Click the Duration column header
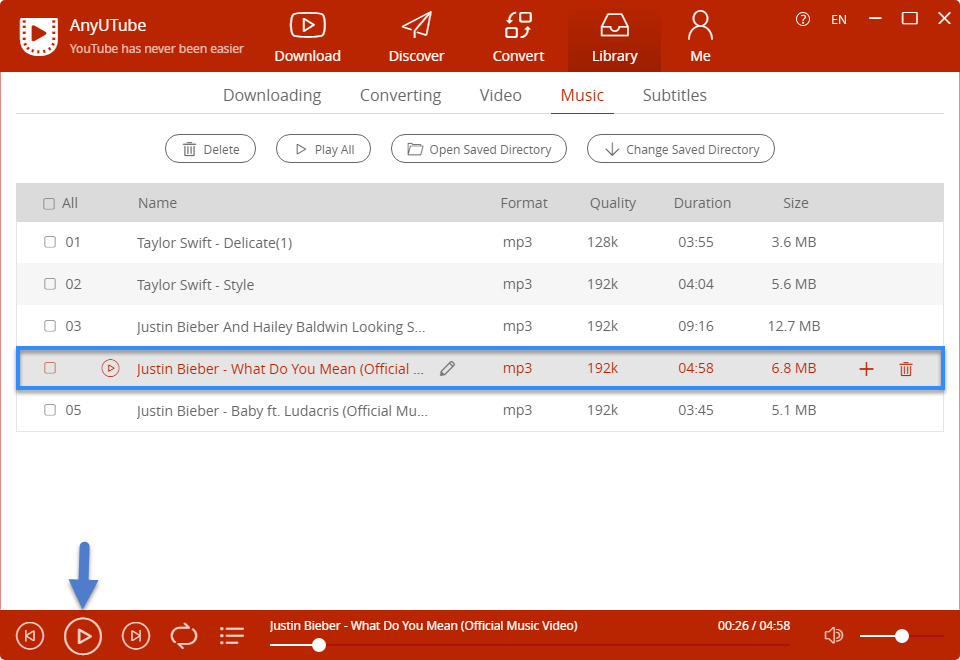This screenshot has height=660, width=960. click(x=702, y=203)
